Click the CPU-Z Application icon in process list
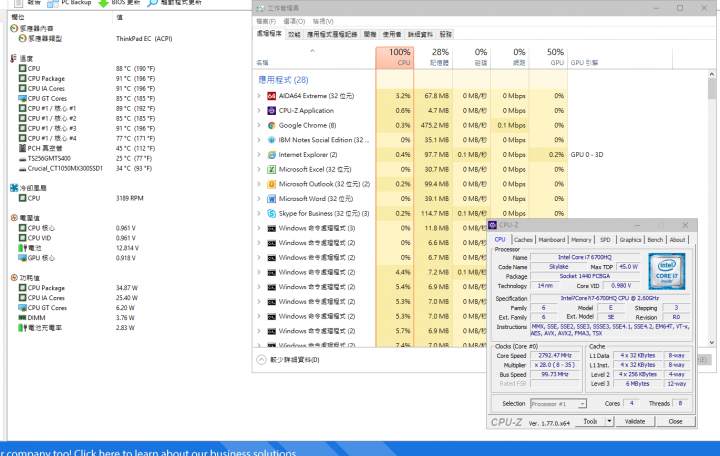 tap(271, 111)
